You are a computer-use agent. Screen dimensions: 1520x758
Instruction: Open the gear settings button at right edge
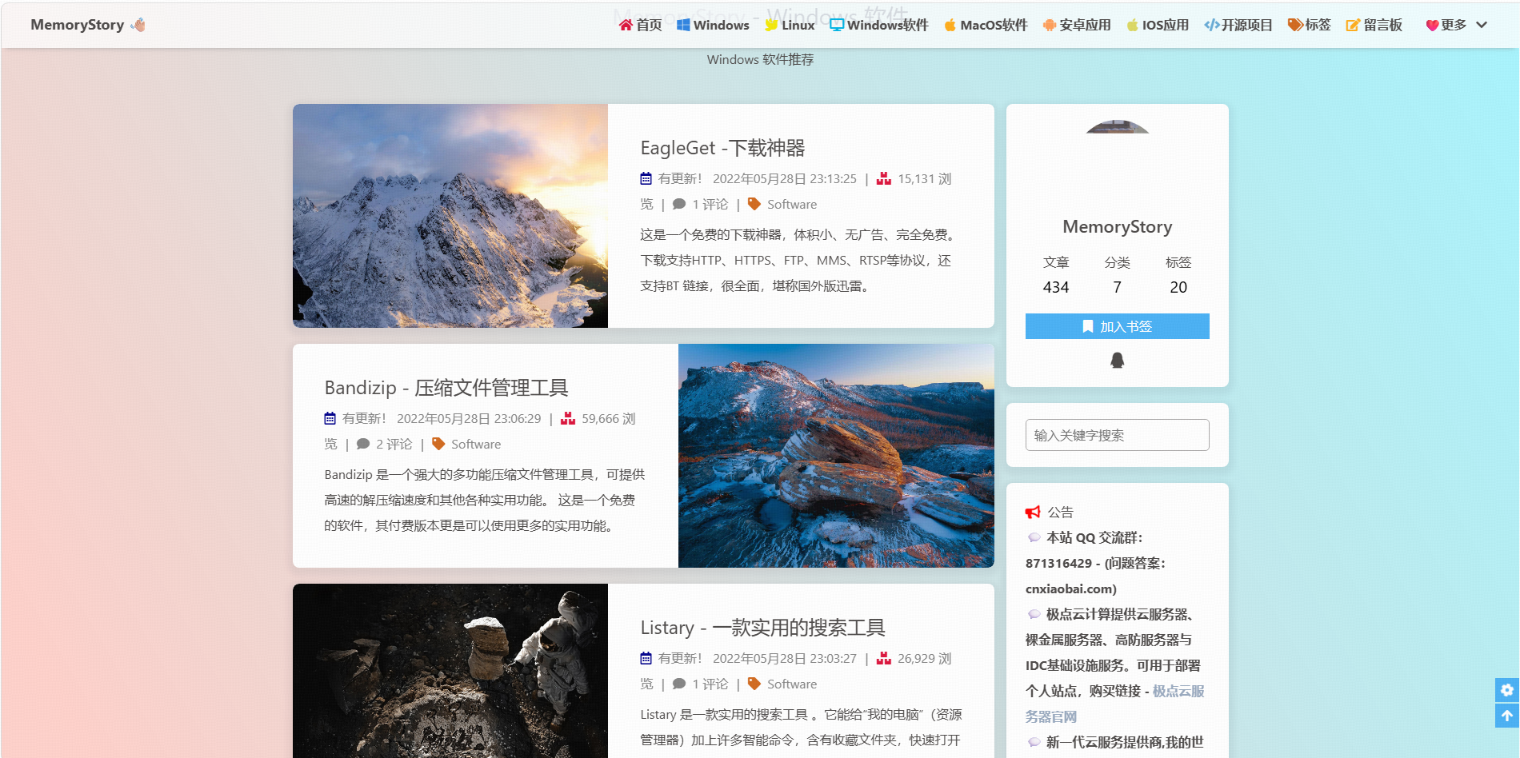(1507, 690)
